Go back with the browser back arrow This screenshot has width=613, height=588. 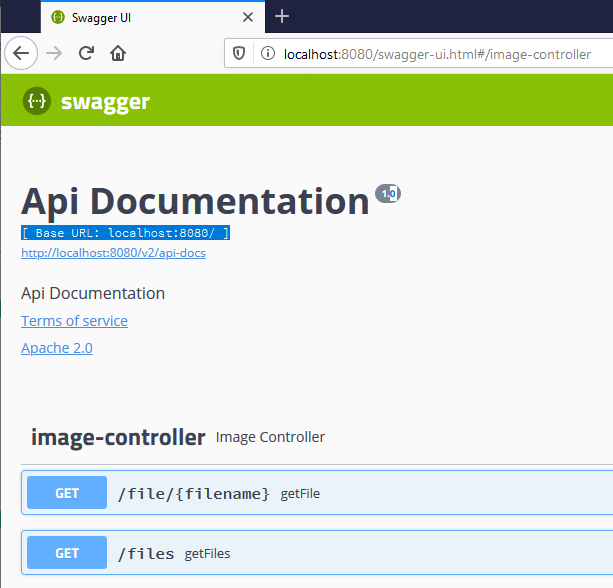tap(21, 53)
